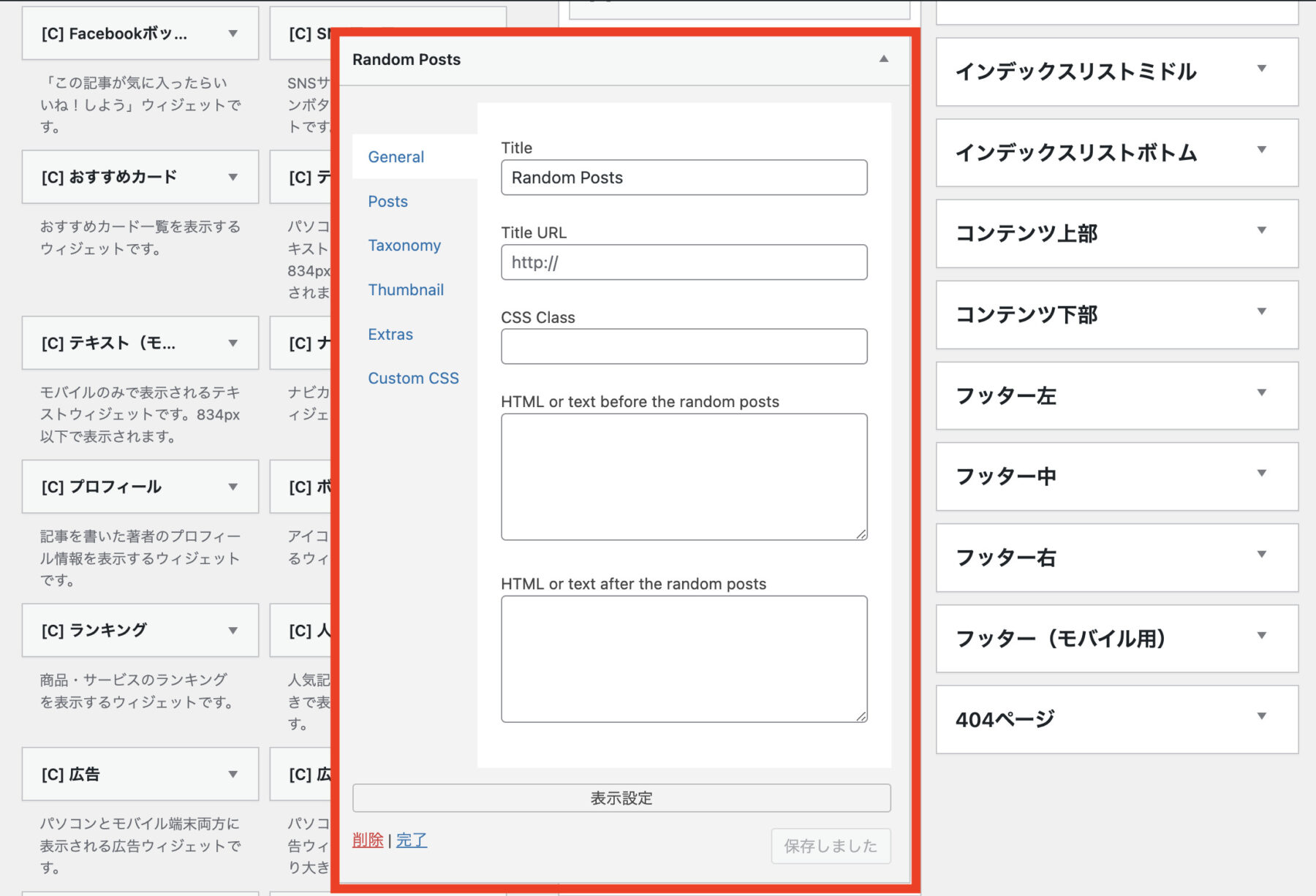Open the General settings tab
The image size is (1316, 896).
pos(396,156)
